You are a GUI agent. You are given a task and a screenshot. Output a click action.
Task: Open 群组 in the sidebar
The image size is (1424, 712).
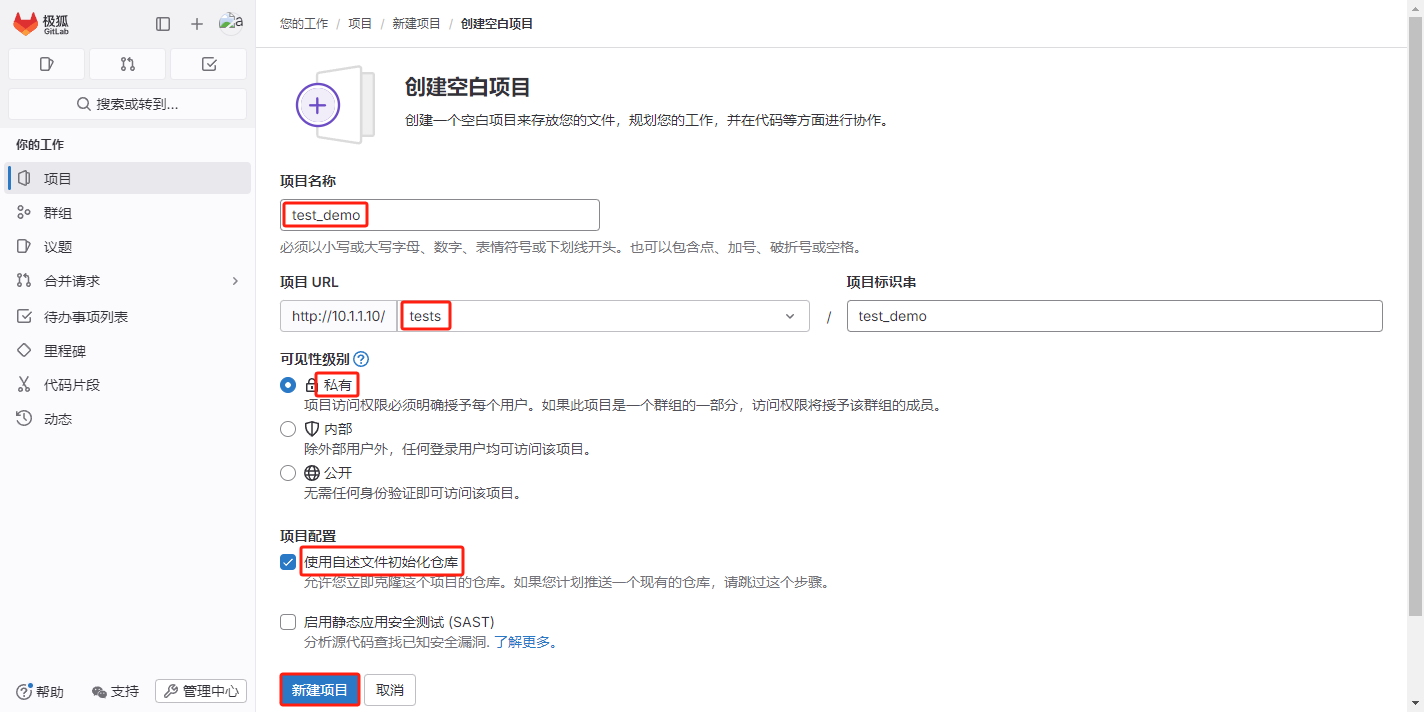tap(58, 213)
